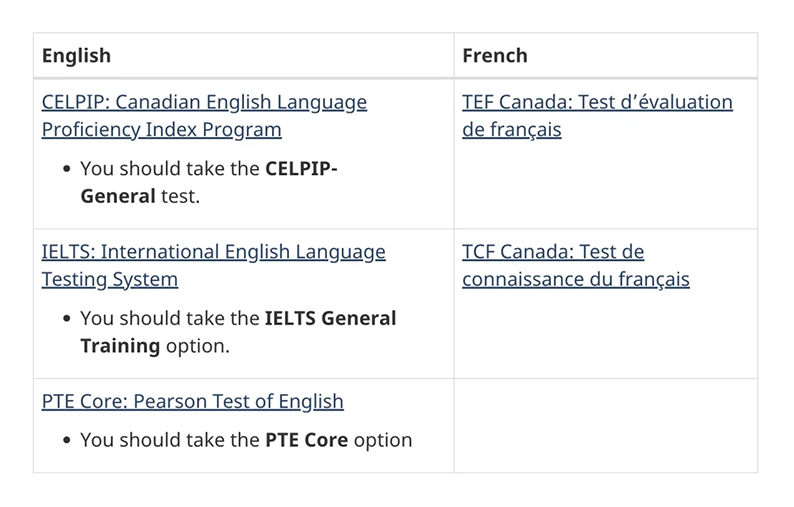Click "You should take the" in IELTS bullet

[x=169, y=319]
